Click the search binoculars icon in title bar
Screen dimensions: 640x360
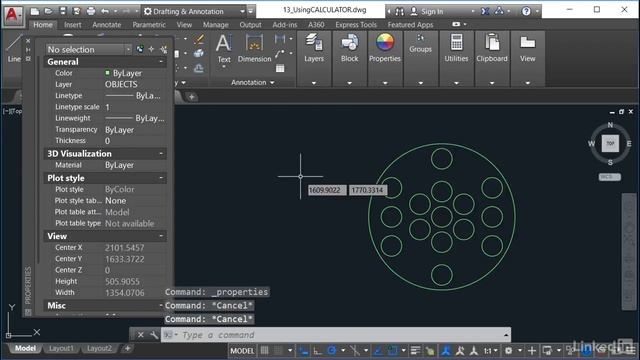(x=400, y=11)
